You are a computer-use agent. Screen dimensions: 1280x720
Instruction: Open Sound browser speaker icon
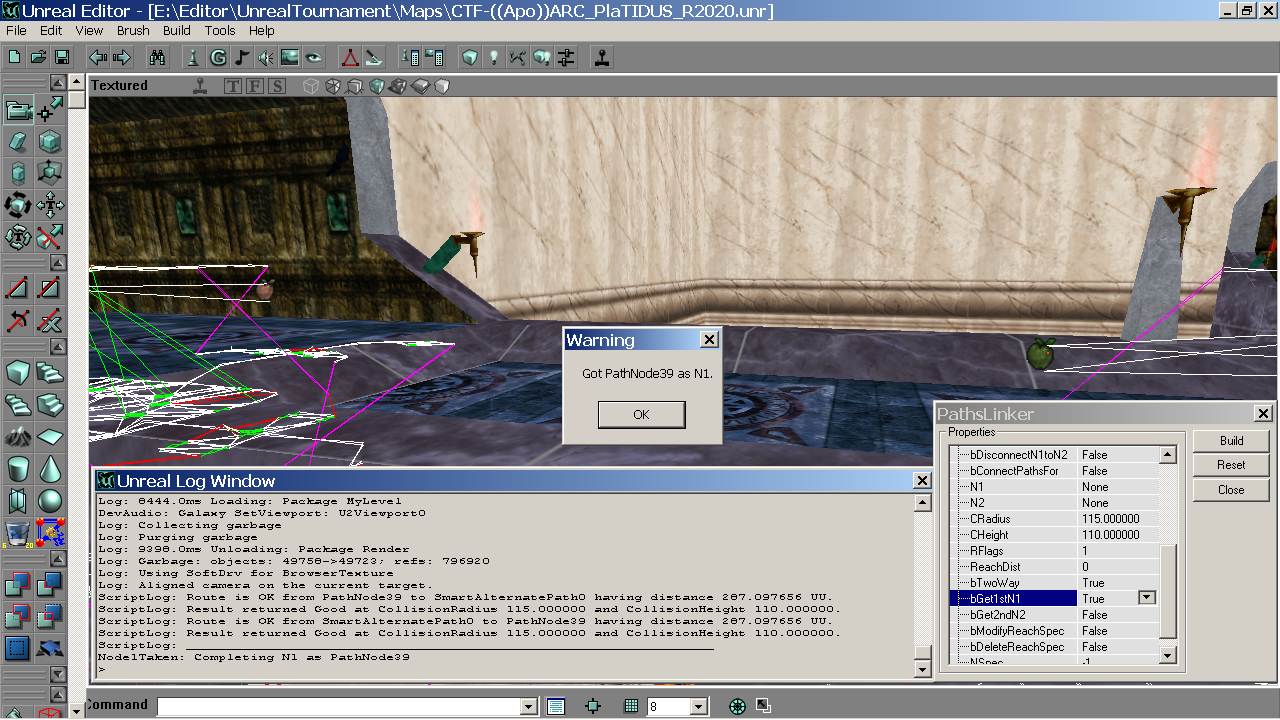tap(266, 57)
